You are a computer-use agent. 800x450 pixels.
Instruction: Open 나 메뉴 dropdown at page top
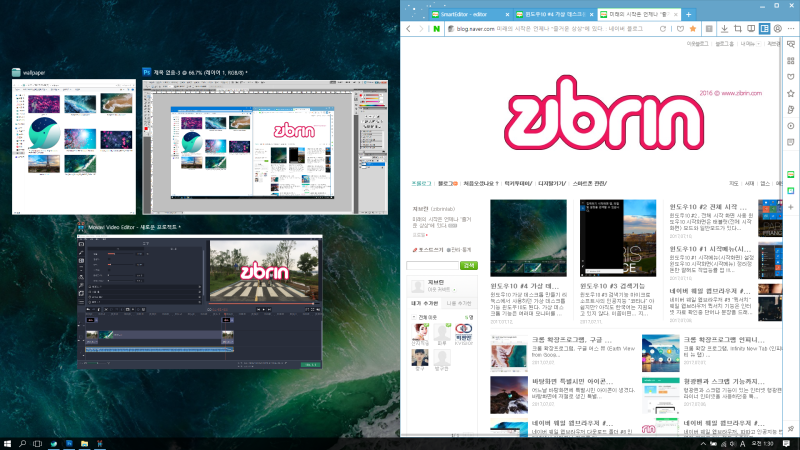tap(749, 44)
